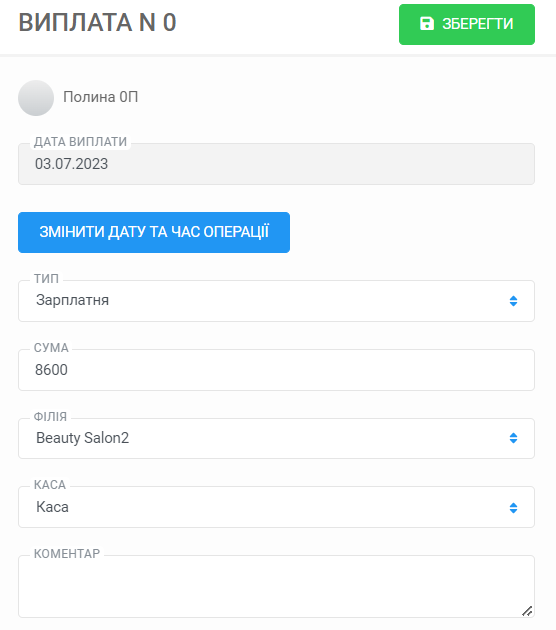Image resolution: width=556 pixels, height=630 pixels.
Task: Click ЗМІНИТИ ДАТУ ТА ЧАС ОПЕРАЦІЇ
Action: 154,232
